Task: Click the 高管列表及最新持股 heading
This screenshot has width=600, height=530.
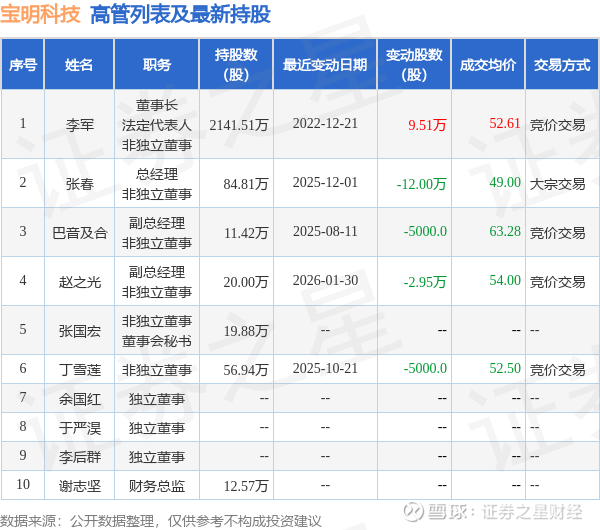Action: pos(181,15)
